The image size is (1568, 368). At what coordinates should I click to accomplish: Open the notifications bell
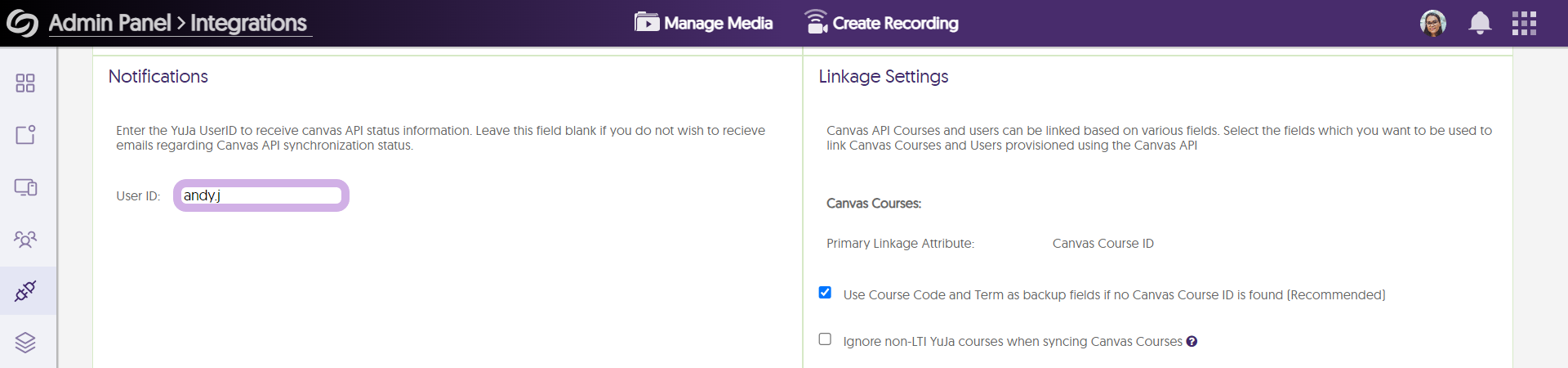1480,23
